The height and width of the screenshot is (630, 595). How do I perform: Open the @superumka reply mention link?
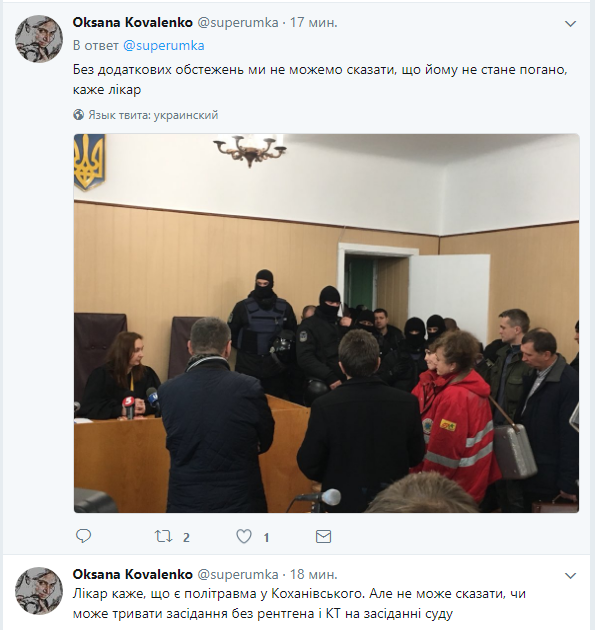(x=164, y=45)
